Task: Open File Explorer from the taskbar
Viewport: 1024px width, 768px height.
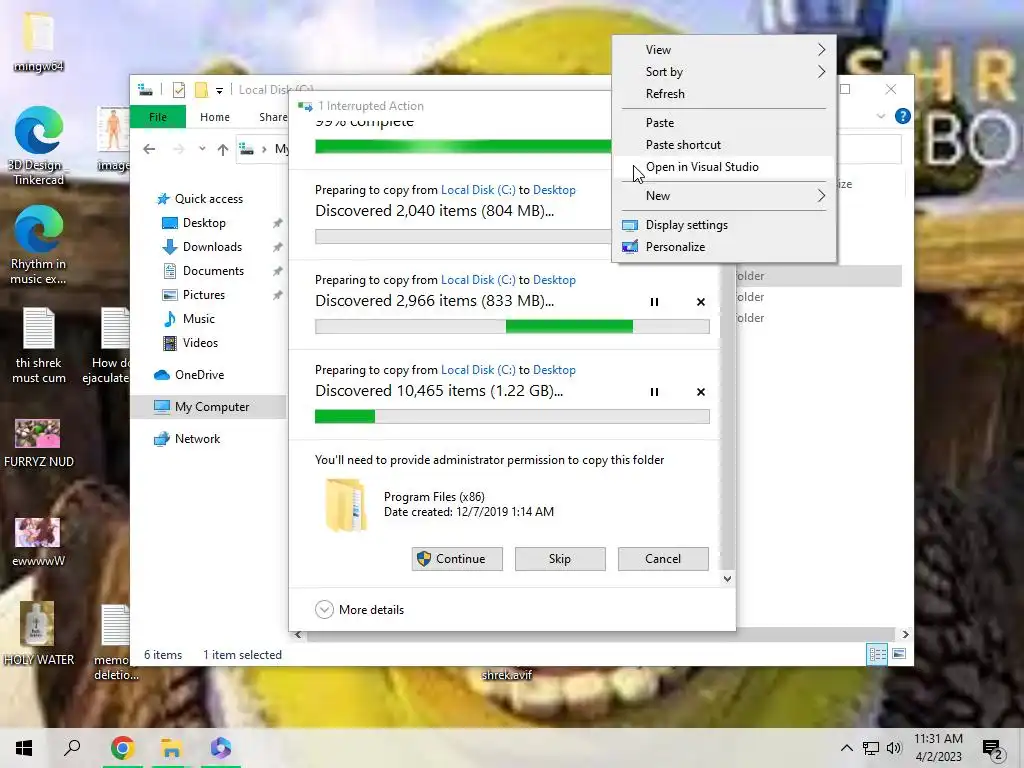Action: pos(171,748)
